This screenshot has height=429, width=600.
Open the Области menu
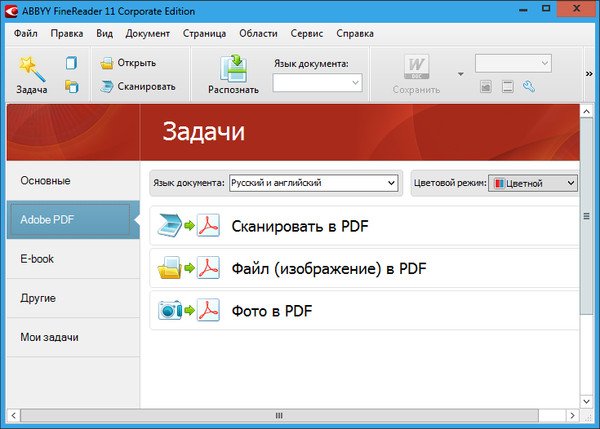258,34
